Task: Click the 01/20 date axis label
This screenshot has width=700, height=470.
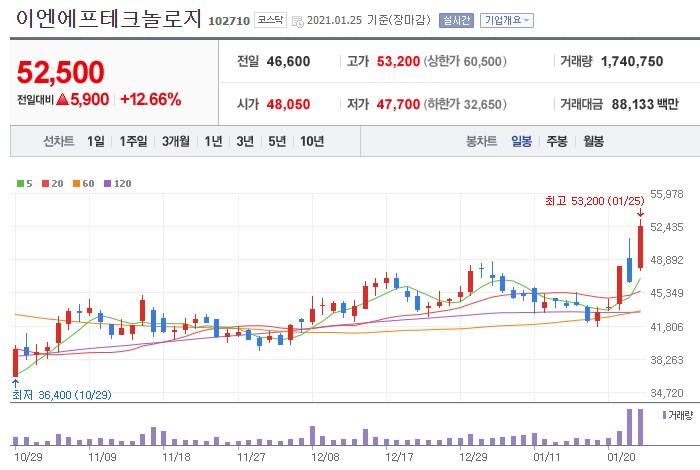Action: [x=621, y=458]
